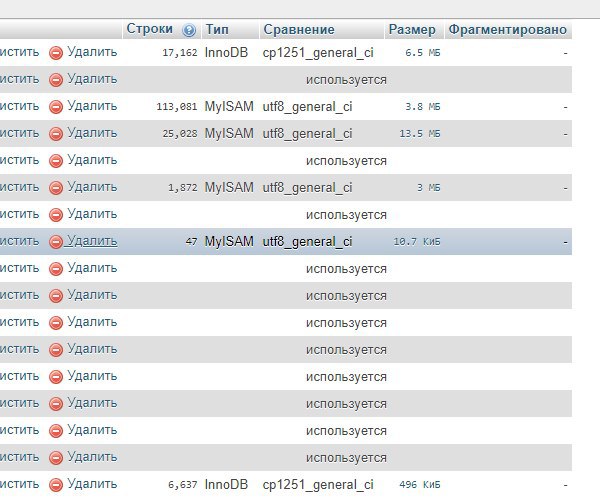Click используется text between 1,872 and 47 rows

346,215
